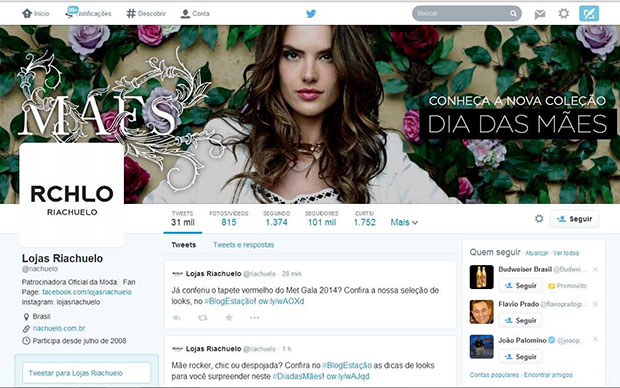
Task: Favorite the Met Gala tweet star
Action: pyautogui.click(x=229, y=318)
